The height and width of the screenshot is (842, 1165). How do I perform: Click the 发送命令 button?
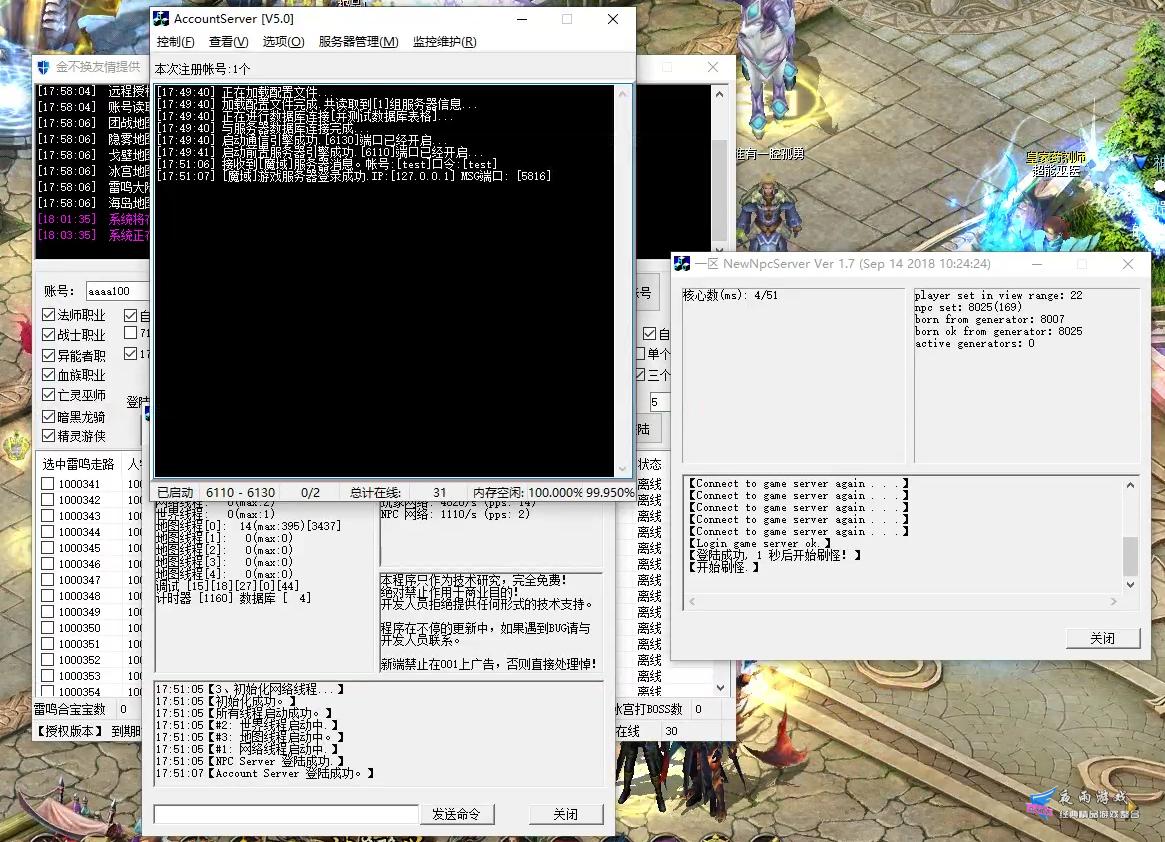[456, 815]
